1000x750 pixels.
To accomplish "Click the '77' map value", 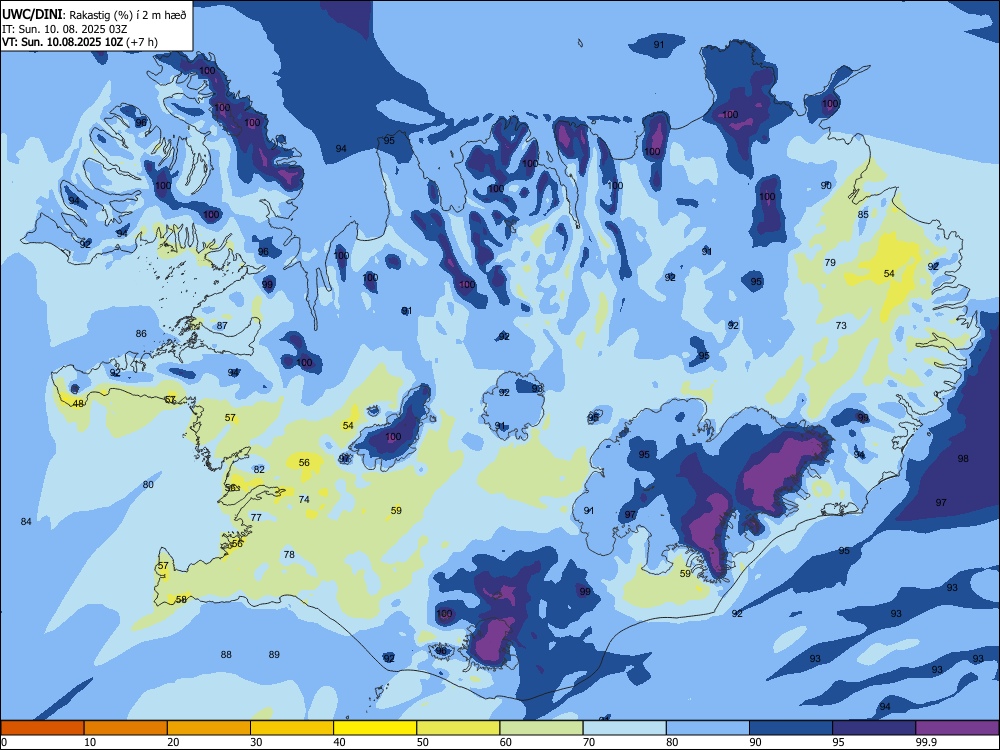I will [x=256, y=517].
